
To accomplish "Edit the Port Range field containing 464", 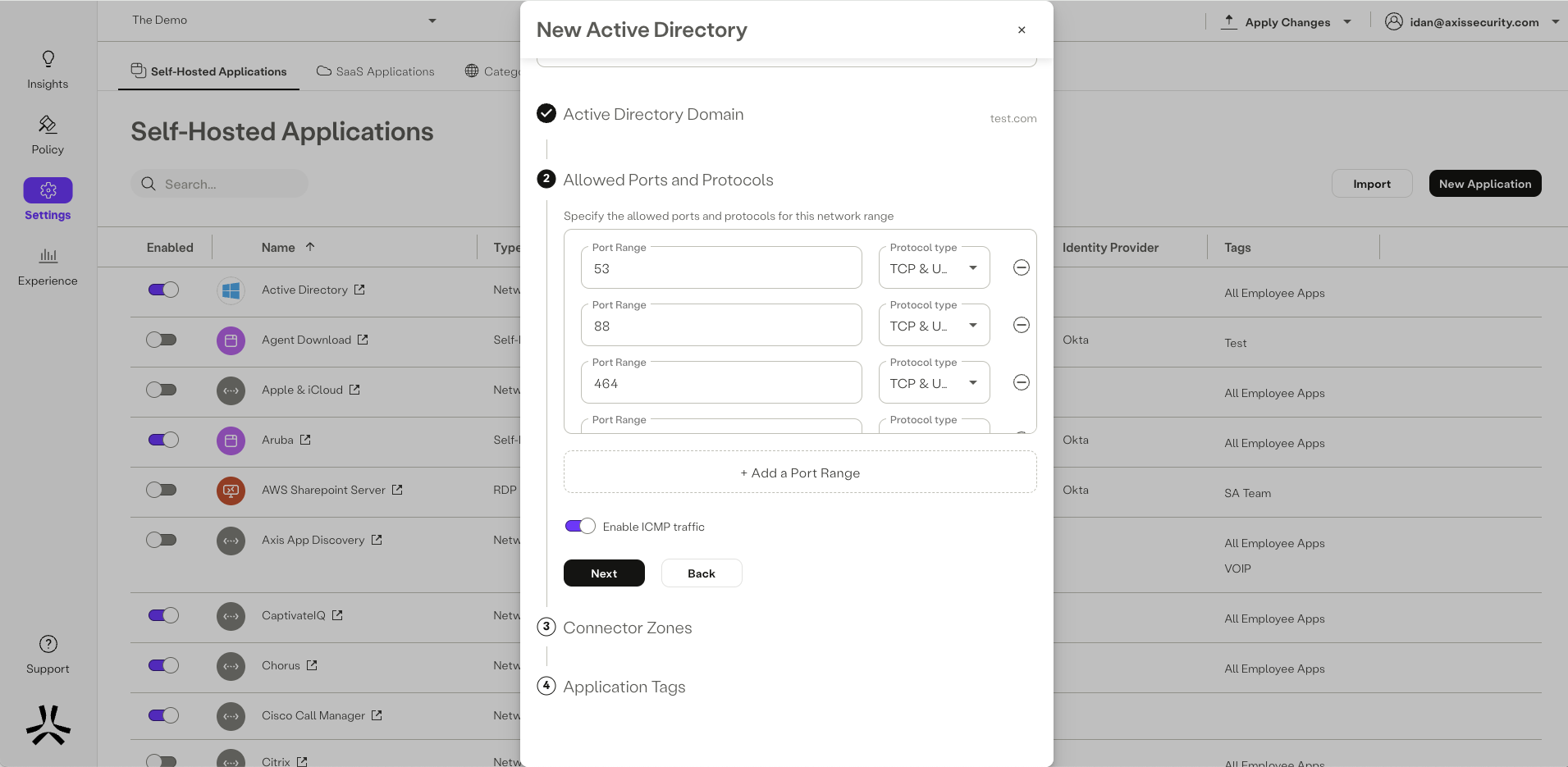I will (721, 383).
